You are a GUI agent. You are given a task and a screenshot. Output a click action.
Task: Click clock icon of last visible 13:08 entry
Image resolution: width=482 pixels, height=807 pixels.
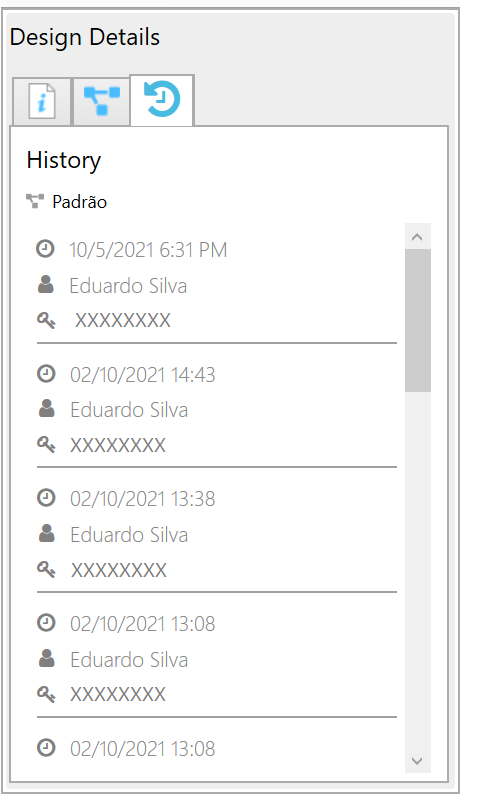(46, 748)
